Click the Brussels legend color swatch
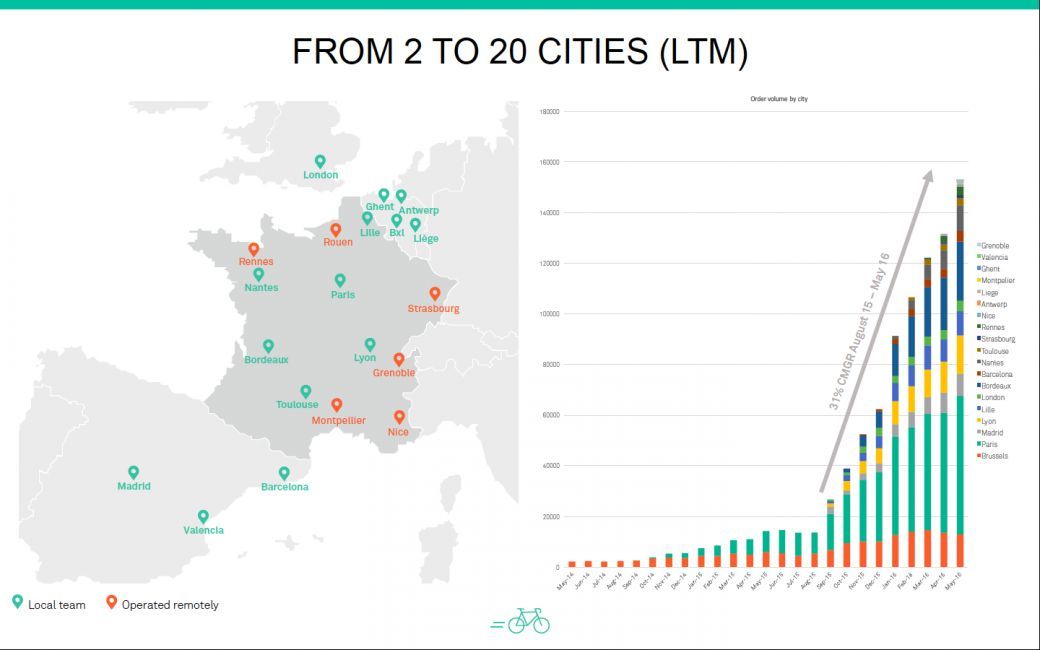 (x=978, y=456)
